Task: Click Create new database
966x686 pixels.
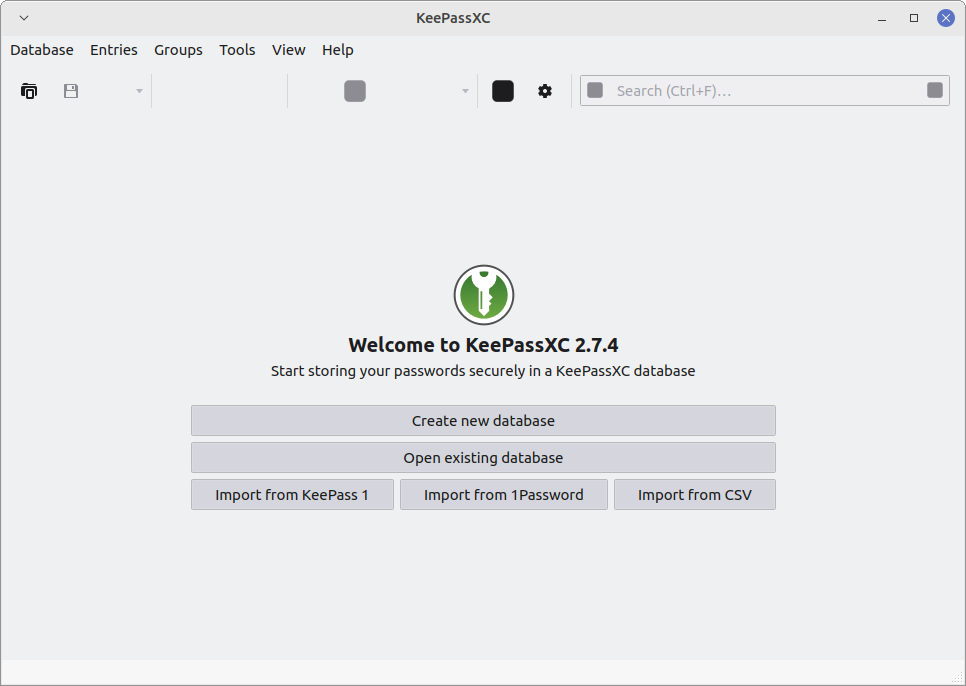Action: coord(483,420)
